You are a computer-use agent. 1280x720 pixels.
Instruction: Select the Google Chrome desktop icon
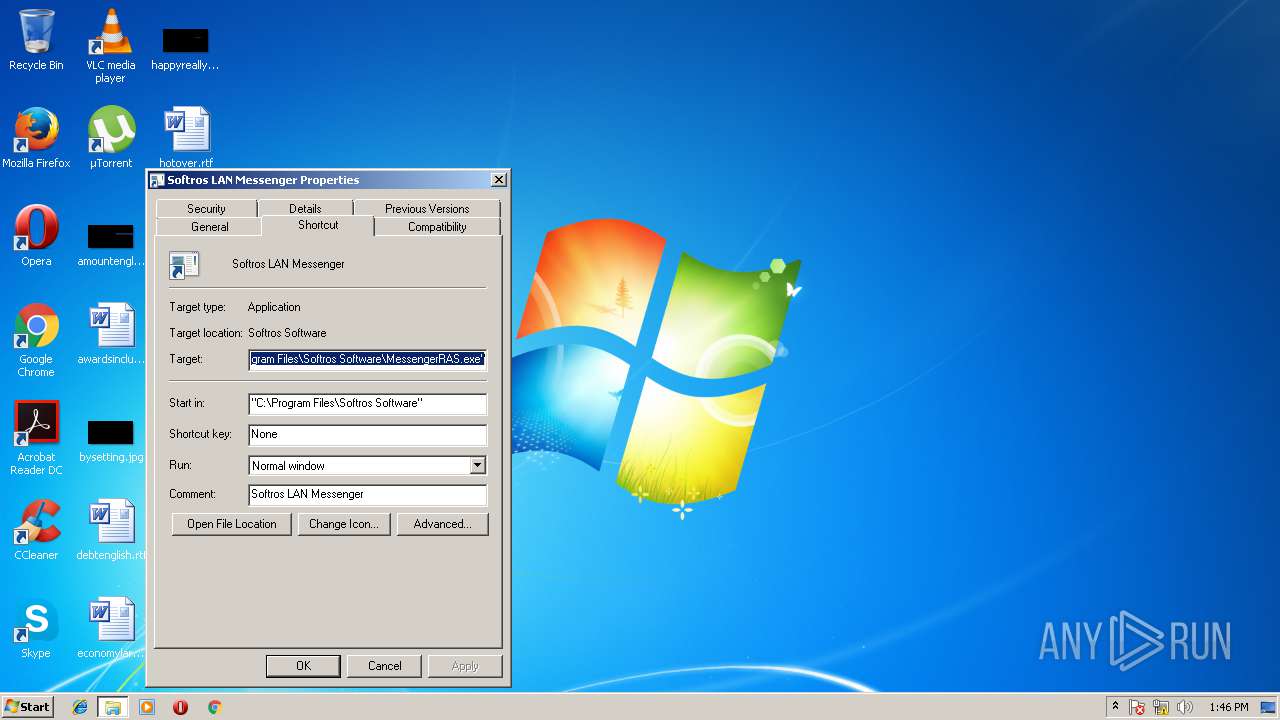coord(36,340)
